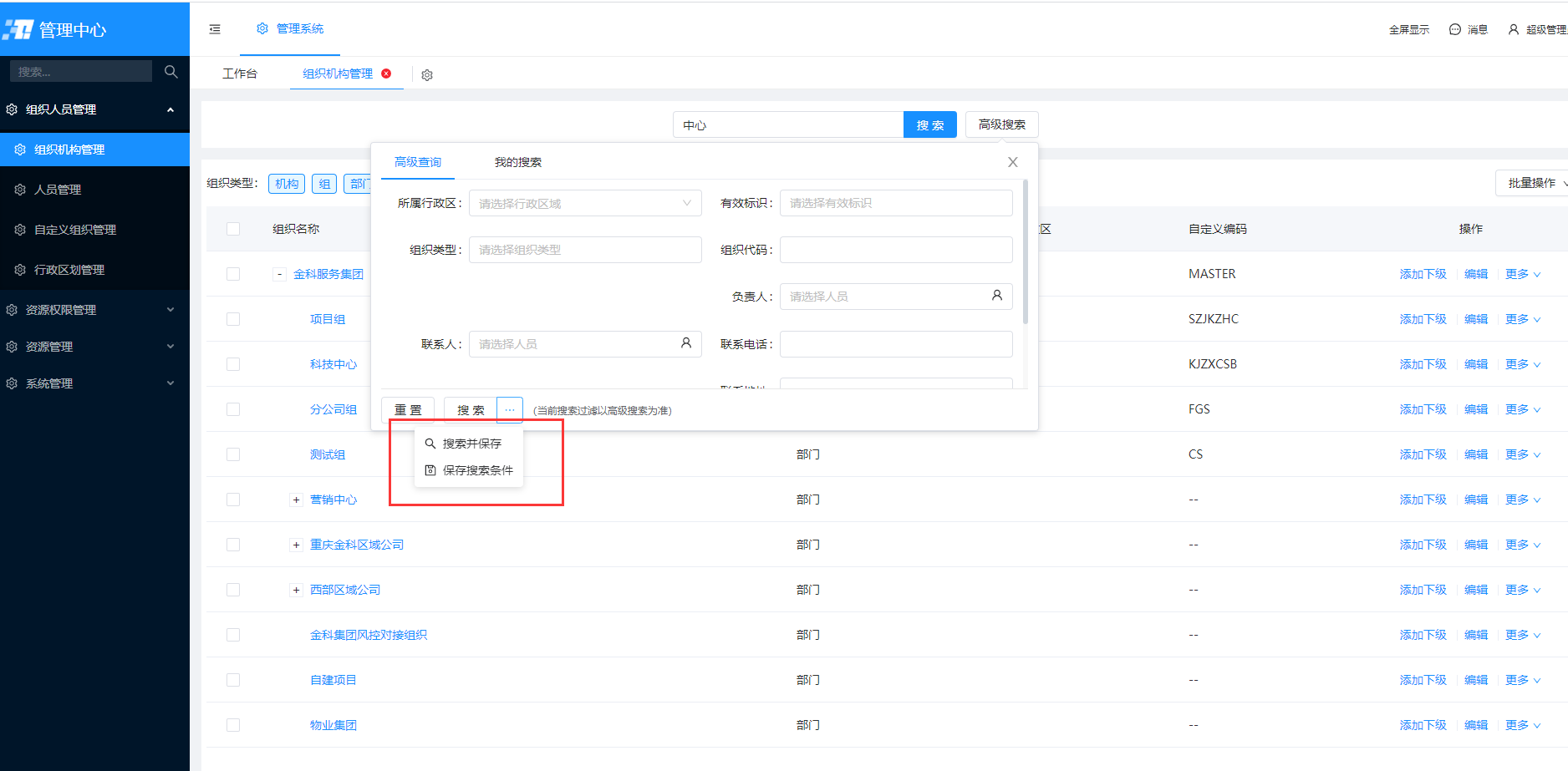
Task: Click the blue 搜索 button
Action: 930,124
